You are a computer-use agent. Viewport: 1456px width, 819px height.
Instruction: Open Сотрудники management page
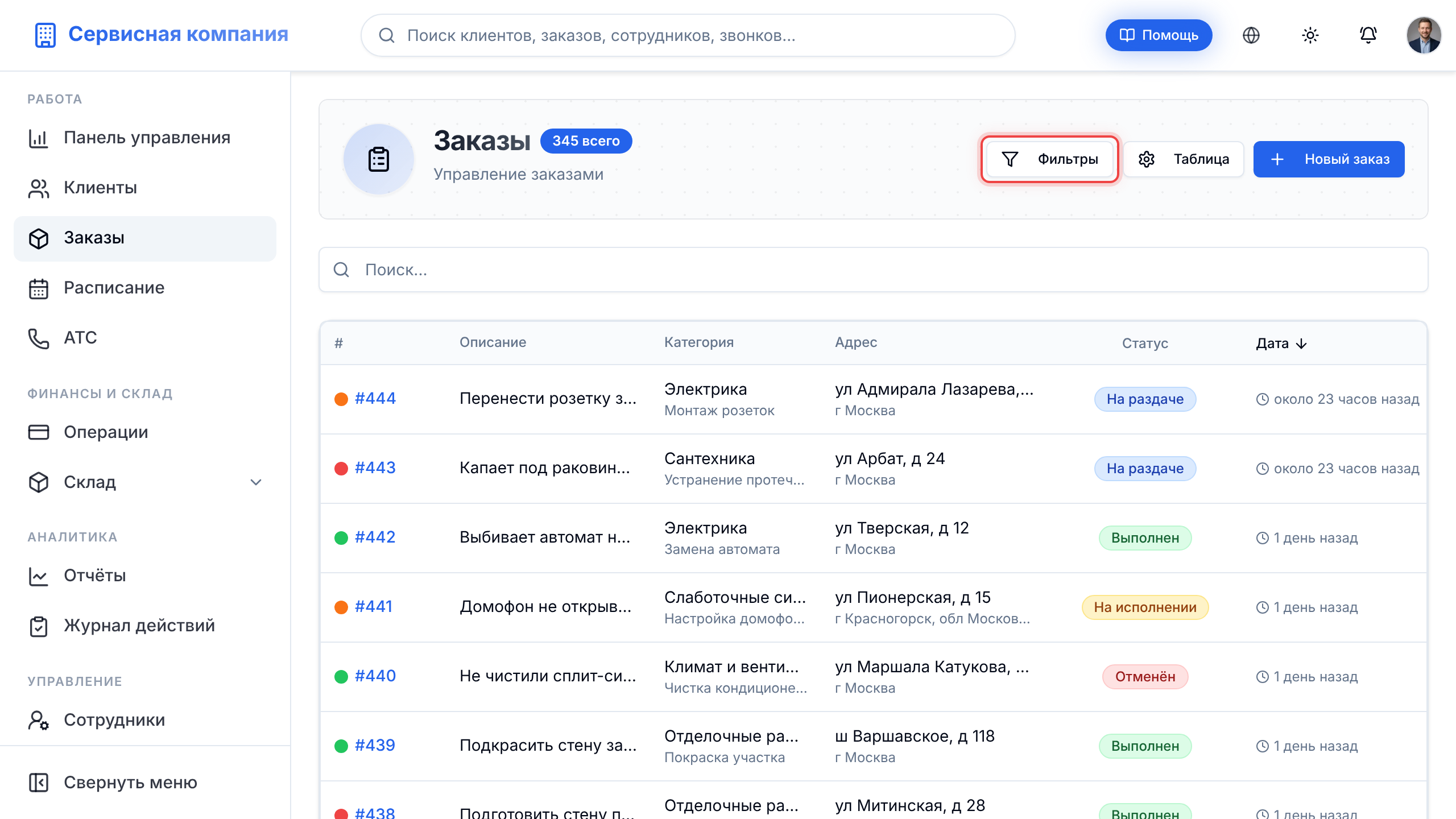click(x=145, y=720)
